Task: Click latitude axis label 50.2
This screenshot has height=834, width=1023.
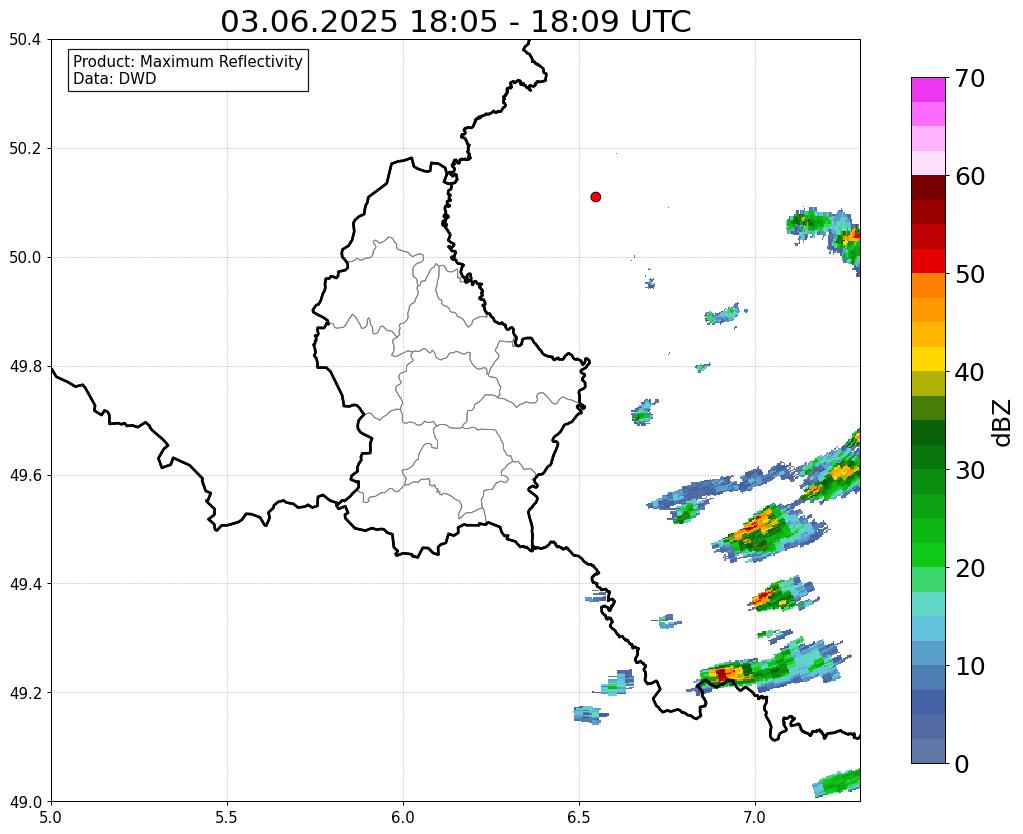Action: pyautogui.click(x=25, y=149)
